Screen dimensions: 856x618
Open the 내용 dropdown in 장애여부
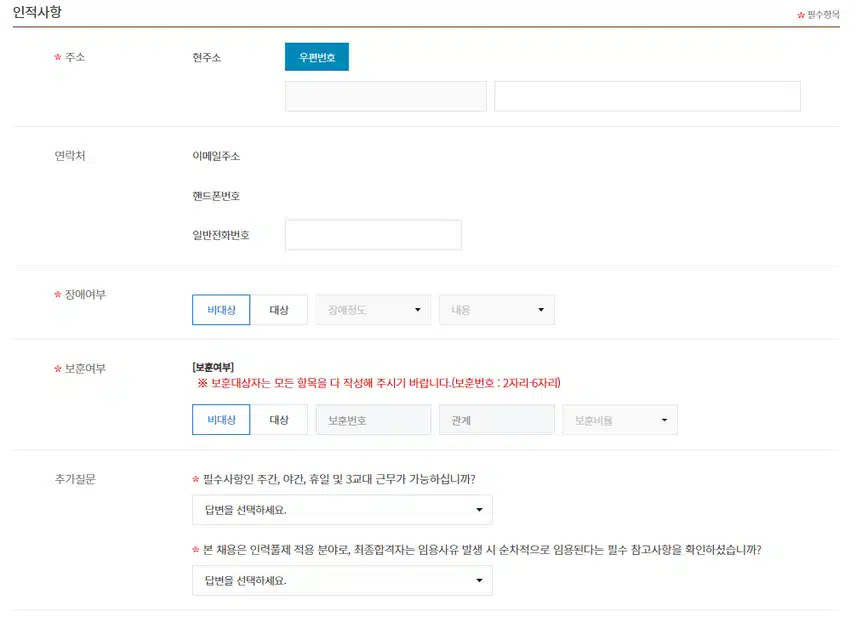click(497, 310)
